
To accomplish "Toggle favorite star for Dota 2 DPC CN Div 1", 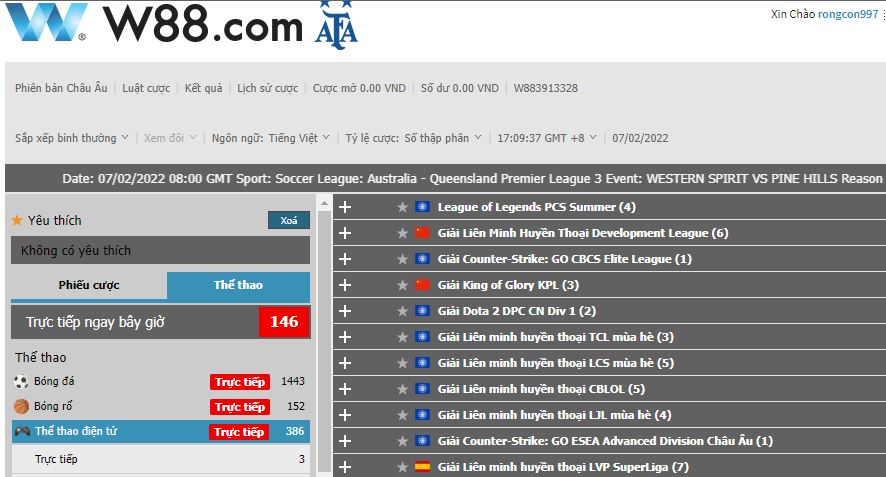I will [402, 311].
